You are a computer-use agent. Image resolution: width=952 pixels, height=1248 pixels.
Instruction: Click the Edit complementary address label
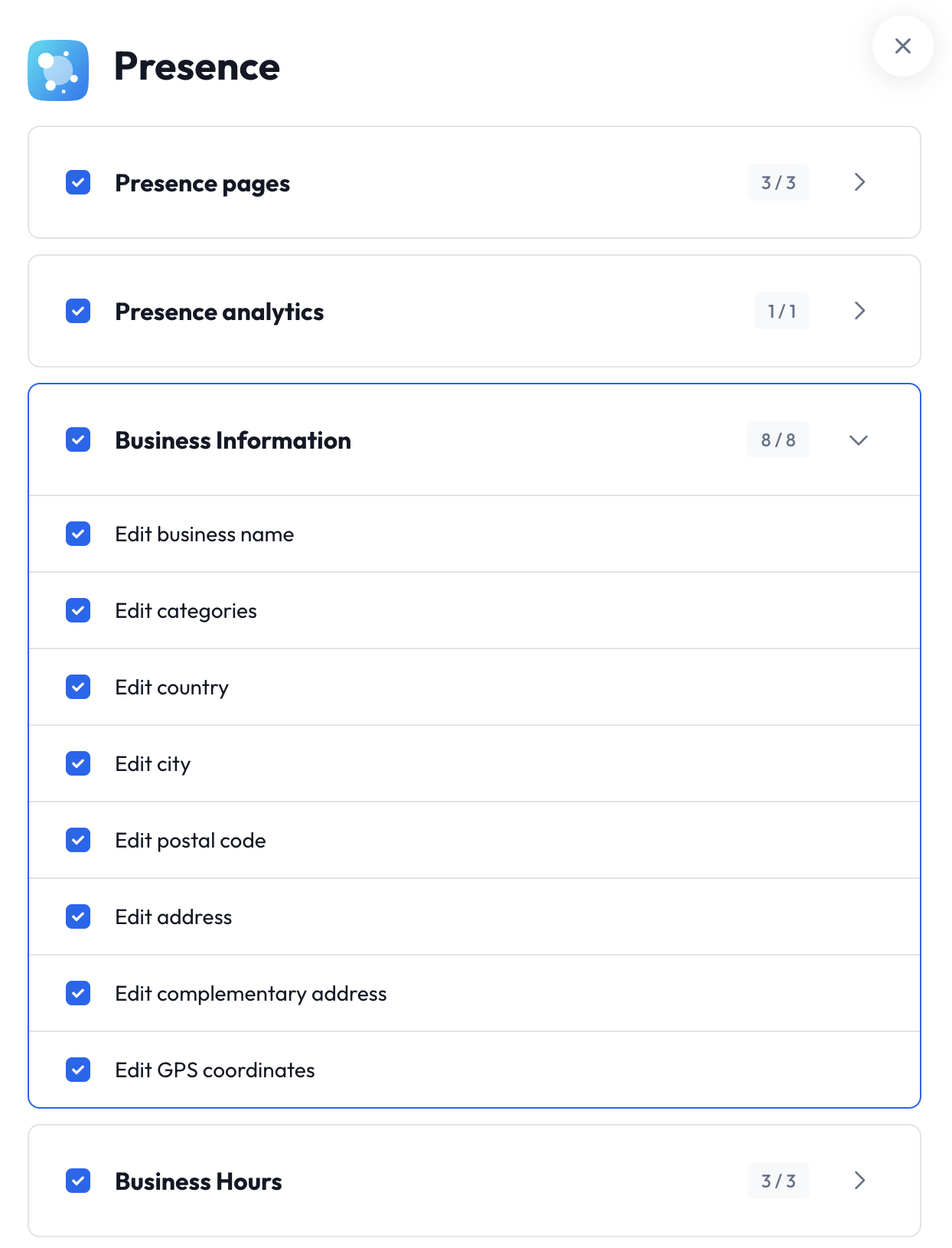(x=251, y=995)
